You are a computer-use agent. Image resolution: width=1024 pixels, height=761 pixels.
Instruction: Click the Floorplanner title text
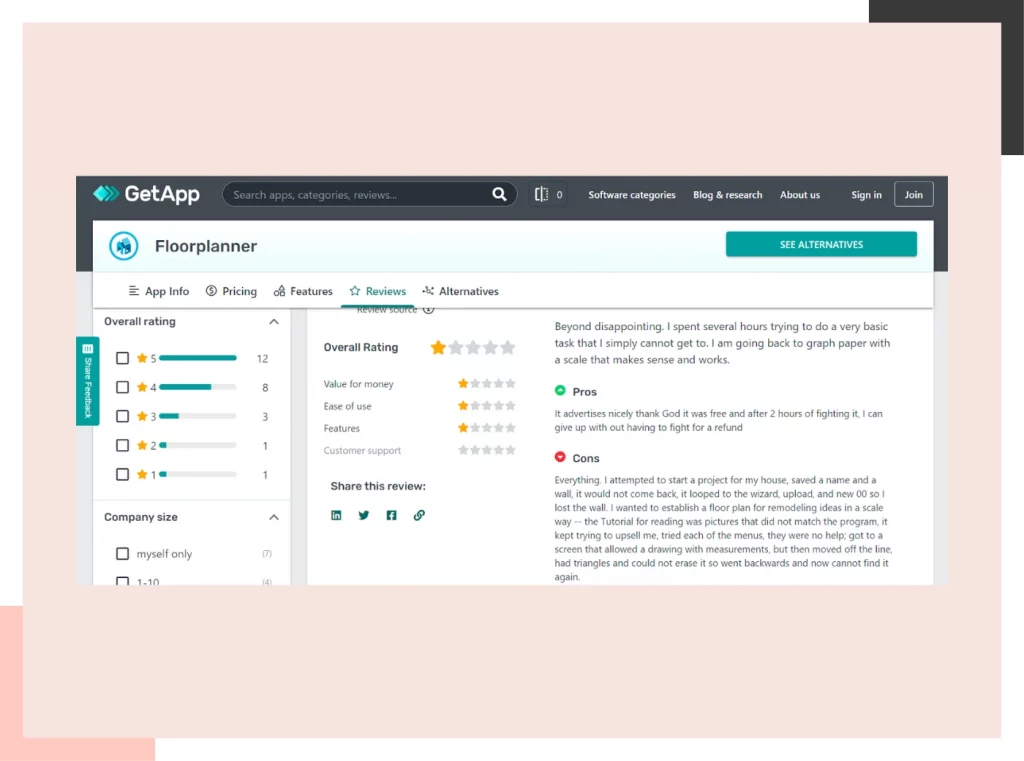(x=206, y=246)
